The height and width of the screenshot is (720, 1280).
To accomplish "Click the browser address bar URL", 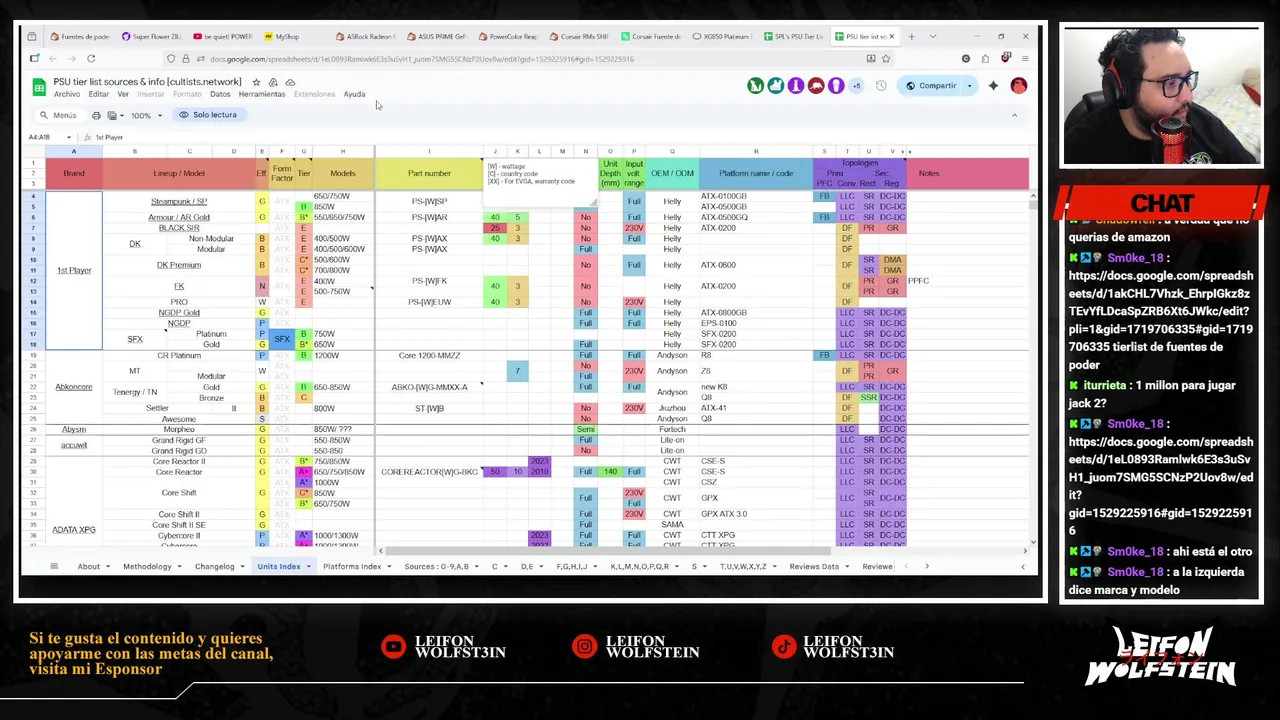I will [x=420, y=59].
